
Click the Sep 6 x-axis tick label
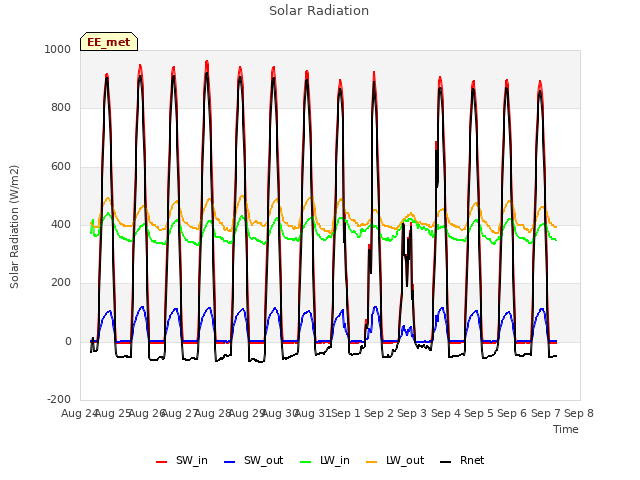512,413
